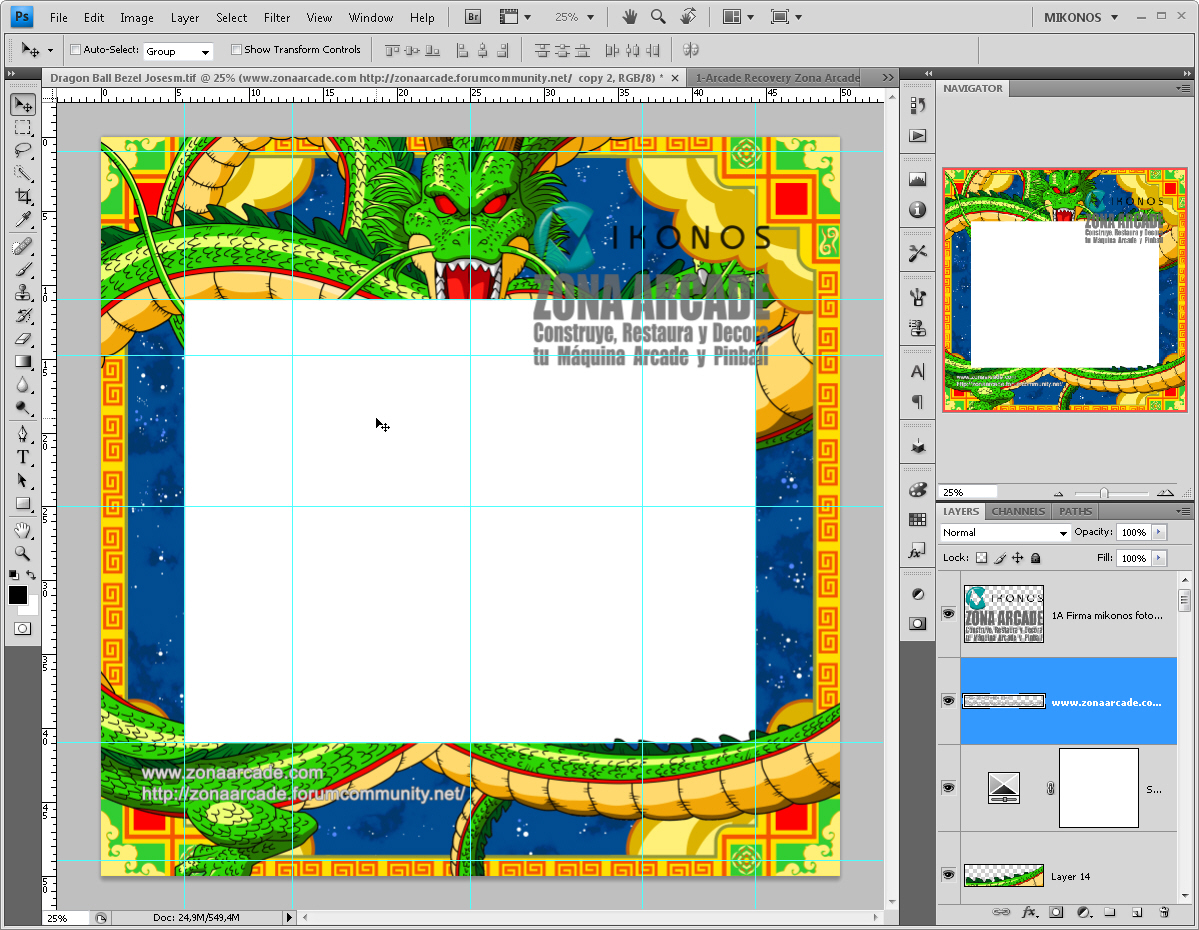Viewport: 1199px width, 930px height.
Task: Select the Blur tool
Action: point(23,385)
